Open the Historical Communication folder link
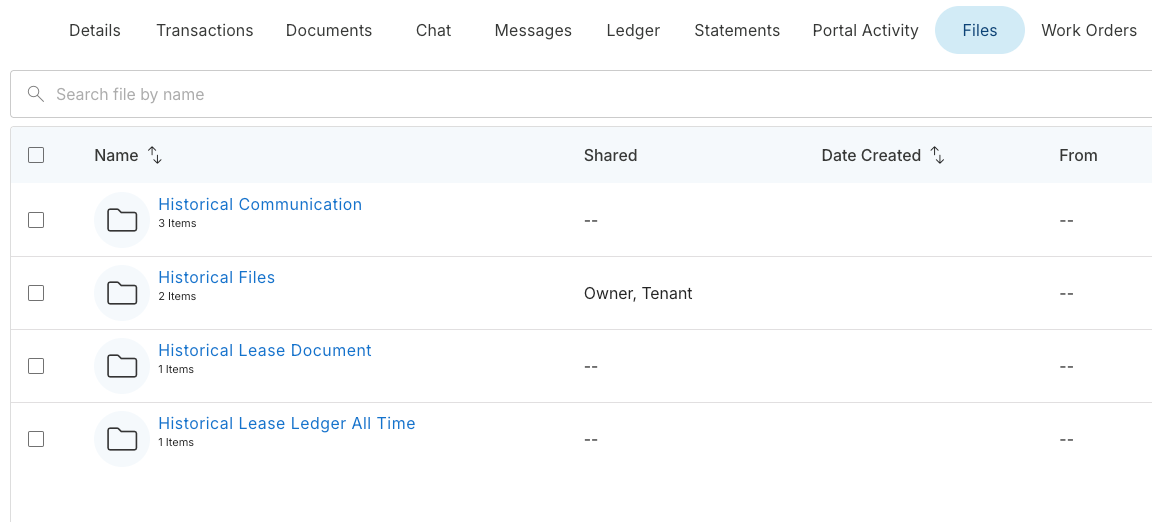 260,204
